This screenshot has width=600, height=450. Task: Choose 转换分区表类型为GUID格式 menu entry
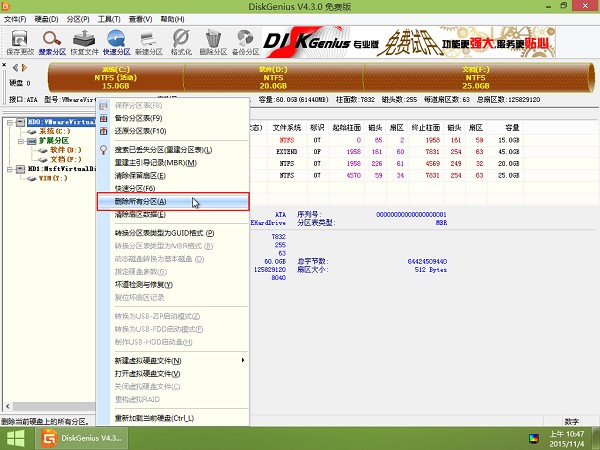click(x=173, y=233)
